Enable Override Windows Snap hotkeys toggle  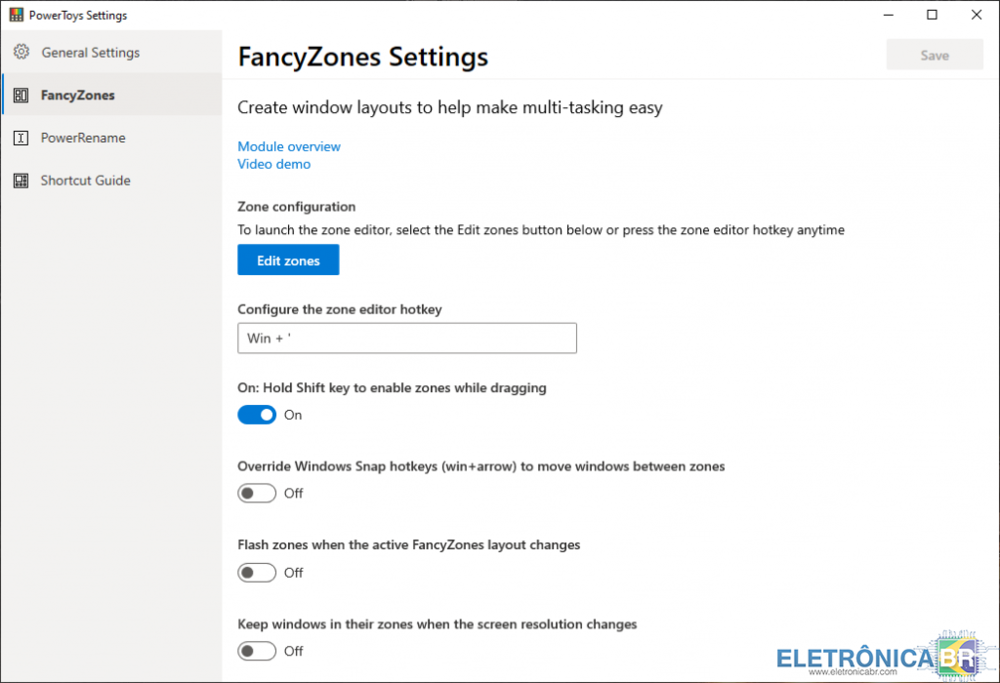click(x=257, y=493)
